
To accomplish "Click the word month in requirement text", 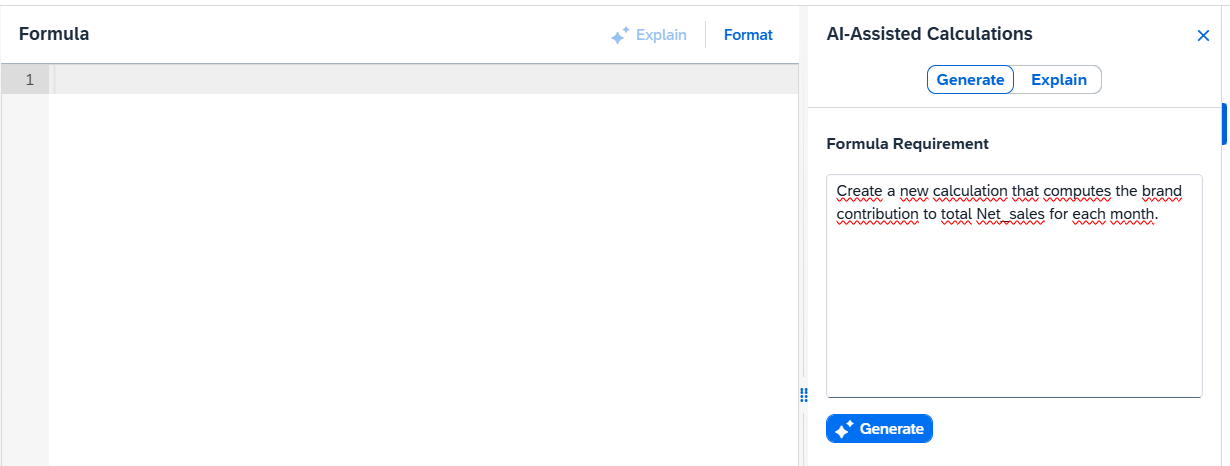I will tap(1132, 214).
